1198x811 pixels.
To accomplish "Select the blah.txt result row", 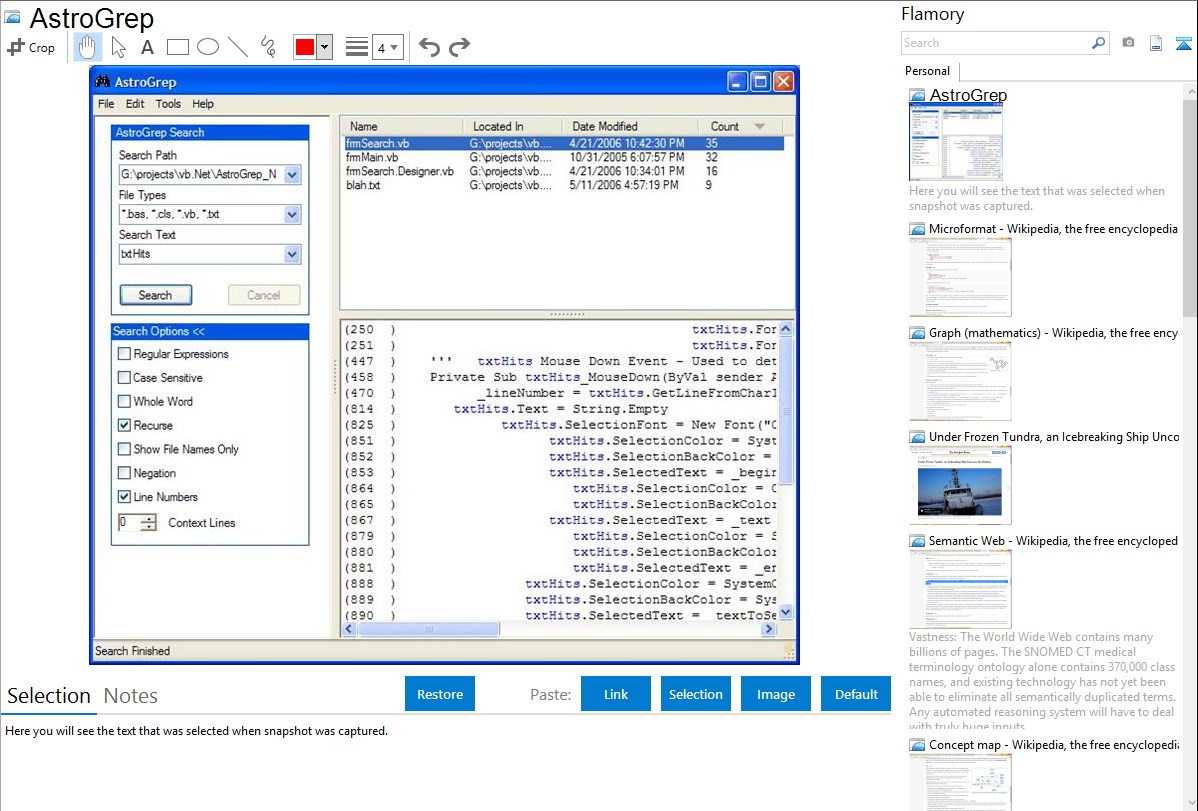I will pos(564,185).
